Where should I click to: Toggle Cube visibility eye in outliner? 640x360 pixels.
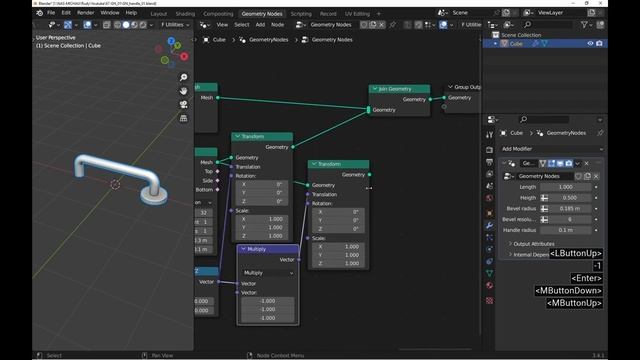coord(590,44)
